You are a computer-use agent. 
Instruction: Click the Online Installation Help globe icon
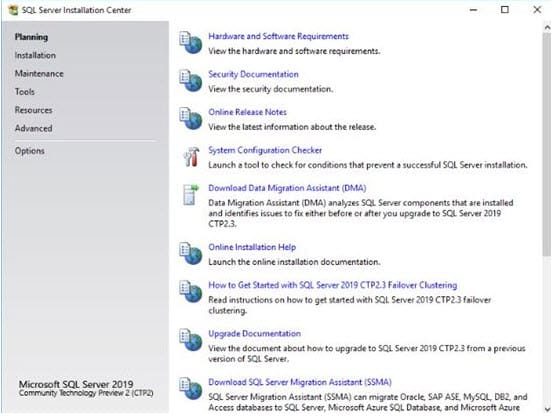pos(190,254)
